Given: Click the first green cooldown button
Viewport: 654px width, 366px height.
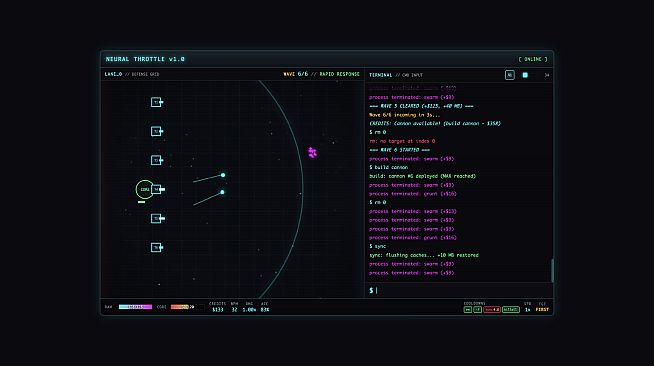Looking at the screenshot, I should tap(468, 310).
